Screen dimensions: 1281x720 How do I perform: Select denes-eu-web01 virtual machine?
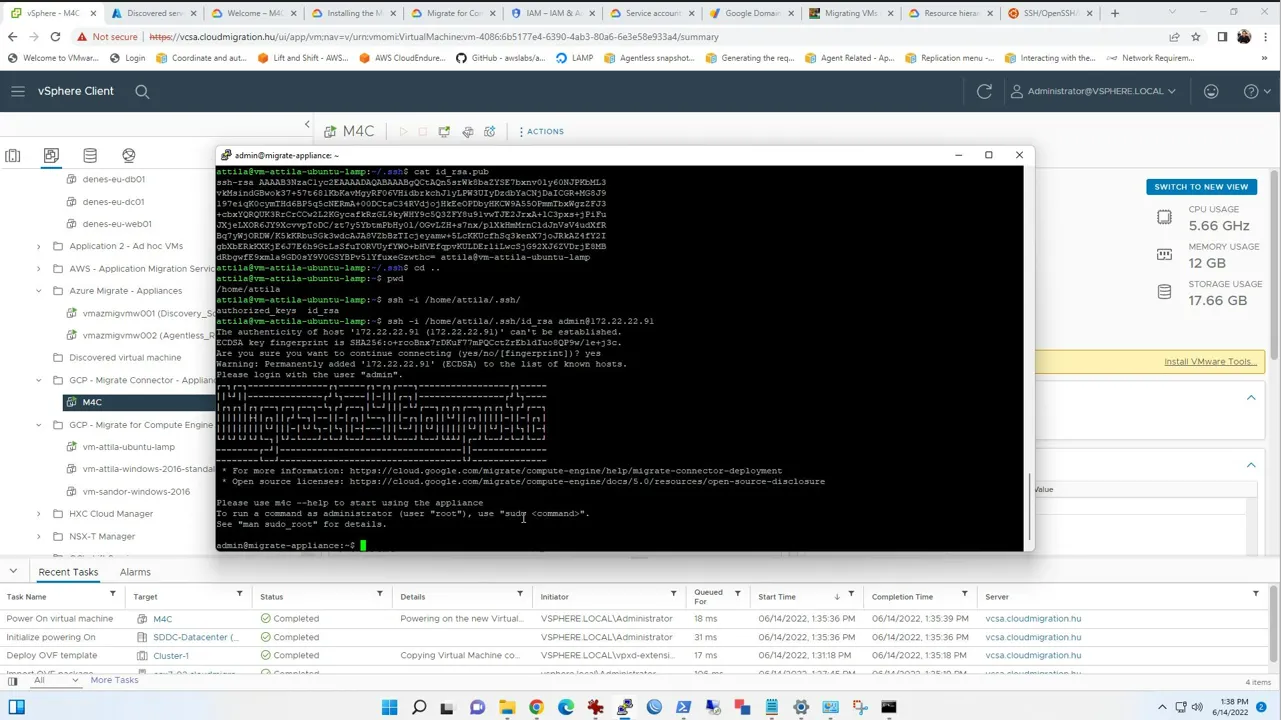[117, 224]
